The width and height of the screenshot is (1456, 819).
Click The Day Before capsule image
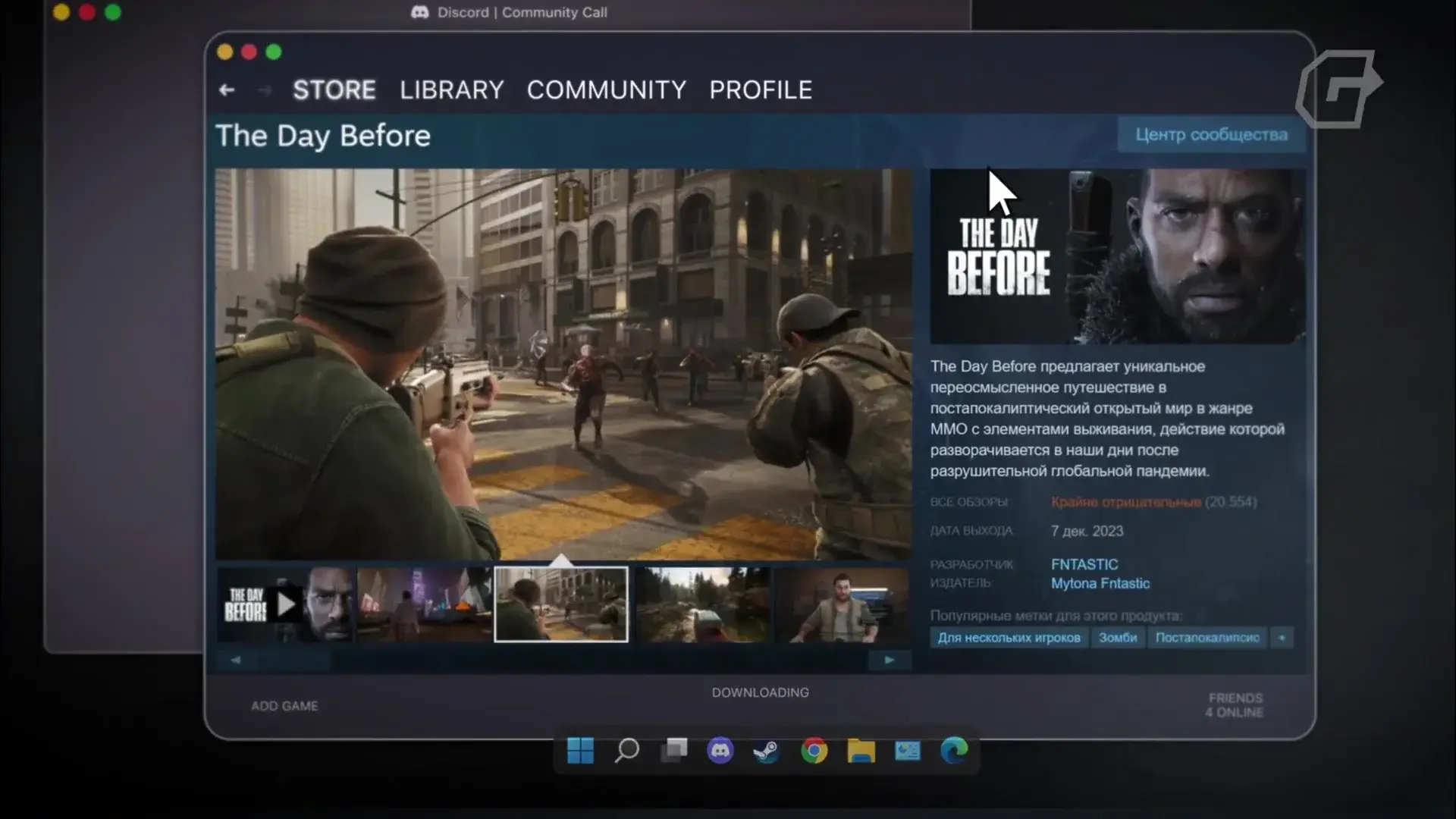point(1118,256)
